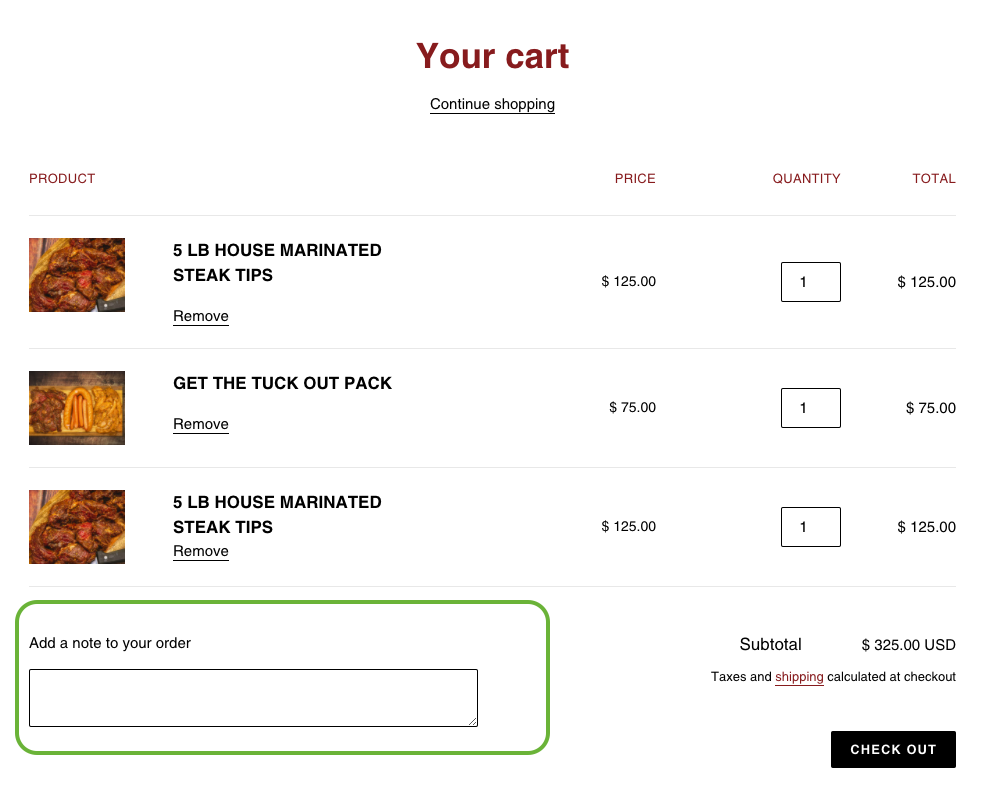This screenshot has width=997, height=787.
Task: Remove the first steak tips item
Action: click(201, 316)
